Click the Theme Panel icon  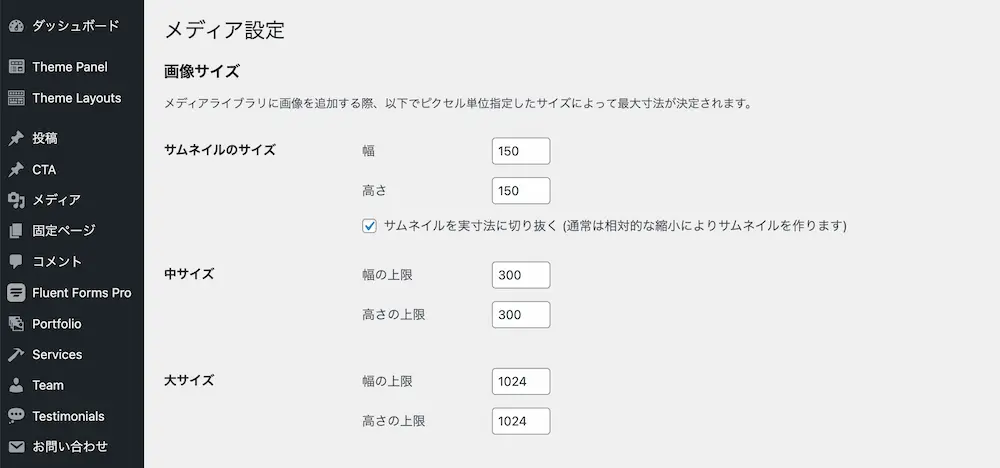pos(15,67)
